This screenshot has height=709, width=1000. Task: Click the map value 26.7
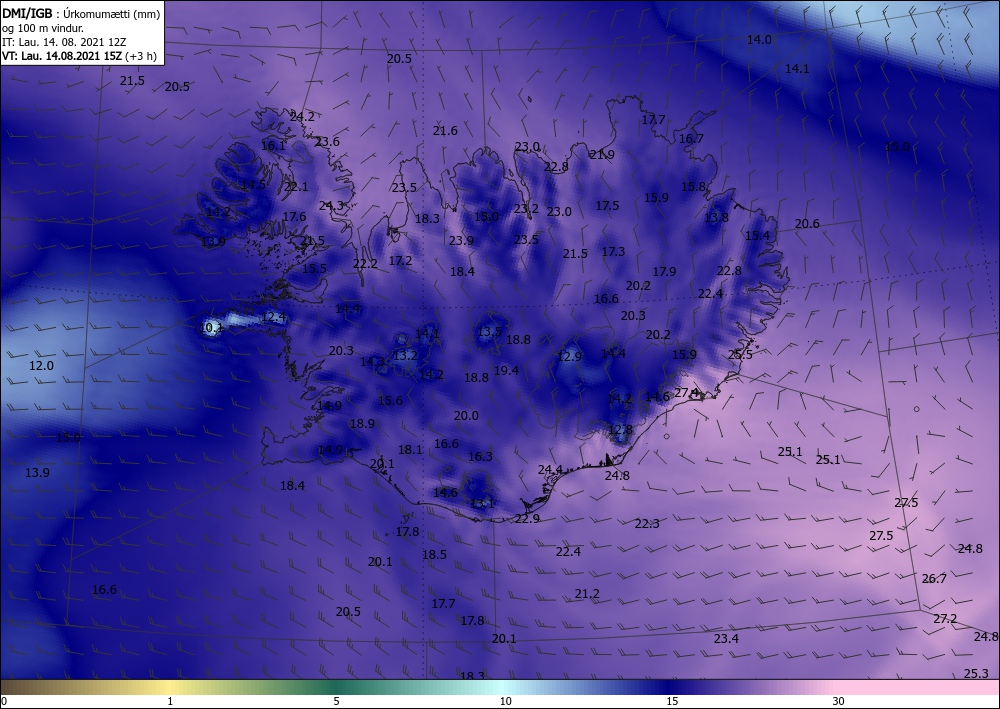(x=934, y=579)
